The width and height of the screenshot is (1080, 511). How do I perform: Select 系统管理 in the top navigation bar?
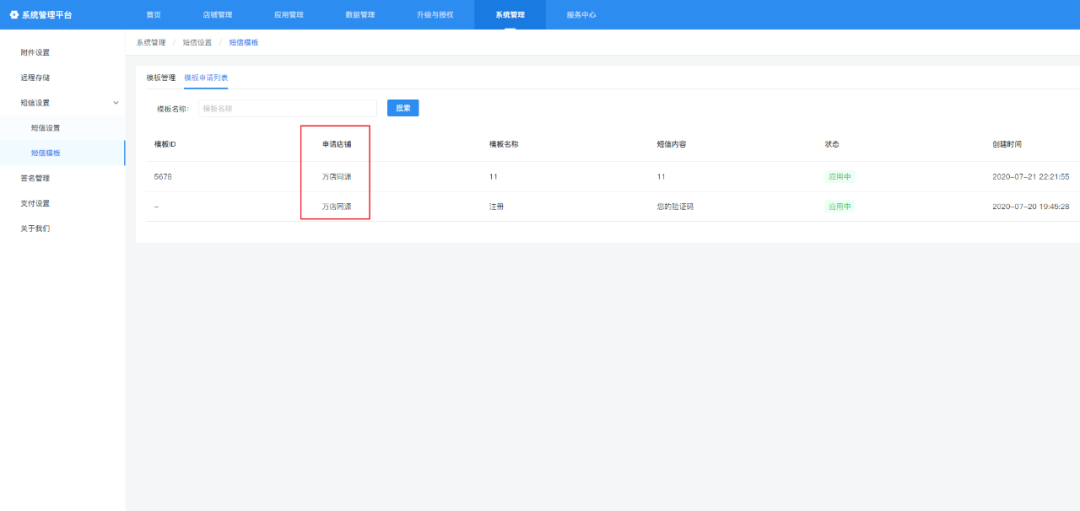(x=510, y=14)
